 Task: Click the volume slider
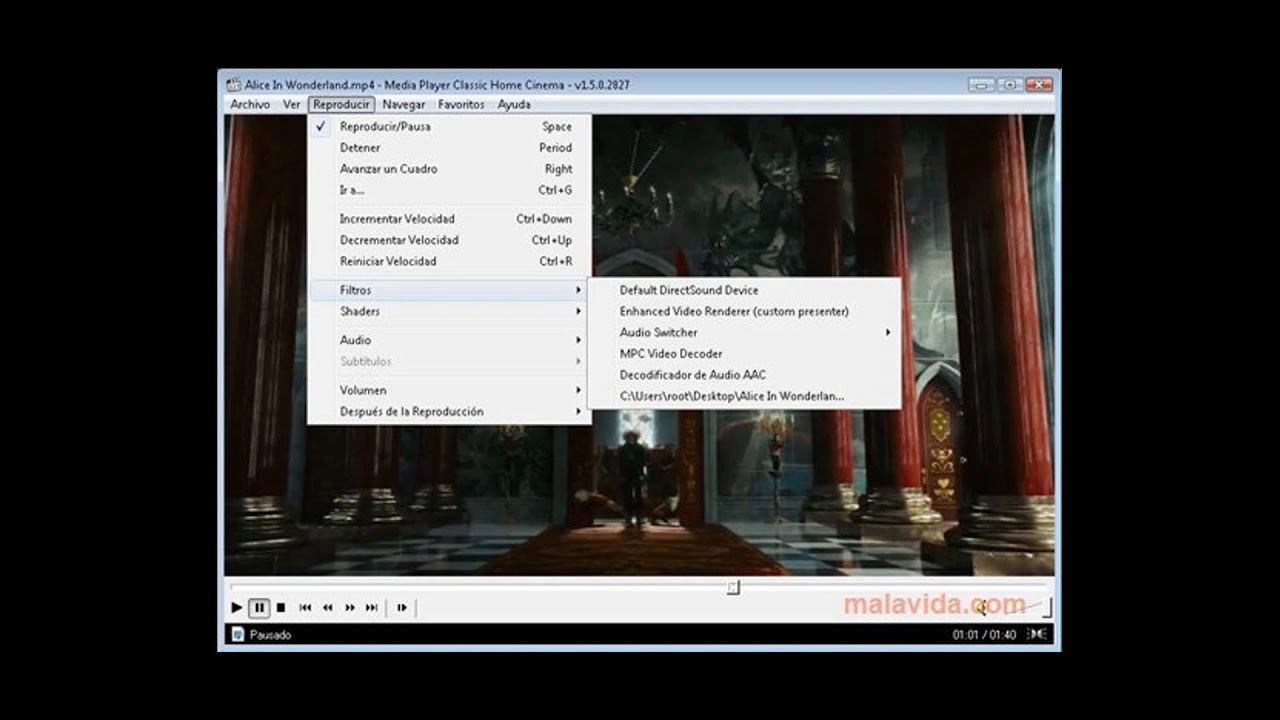click(1021, 606)
